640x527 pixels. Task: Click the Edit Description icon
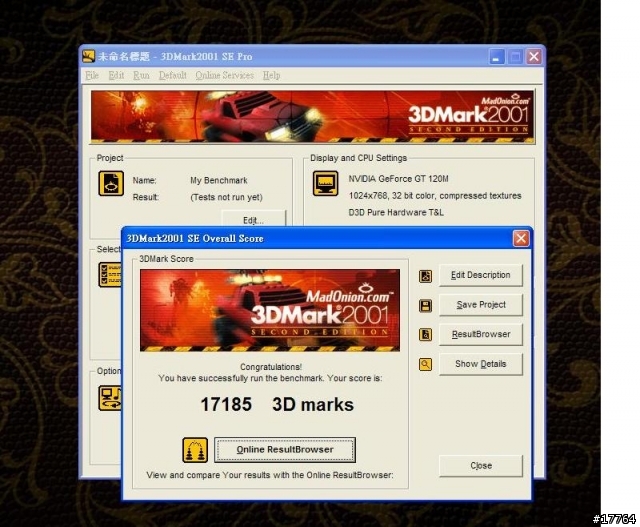pos(425,276)
